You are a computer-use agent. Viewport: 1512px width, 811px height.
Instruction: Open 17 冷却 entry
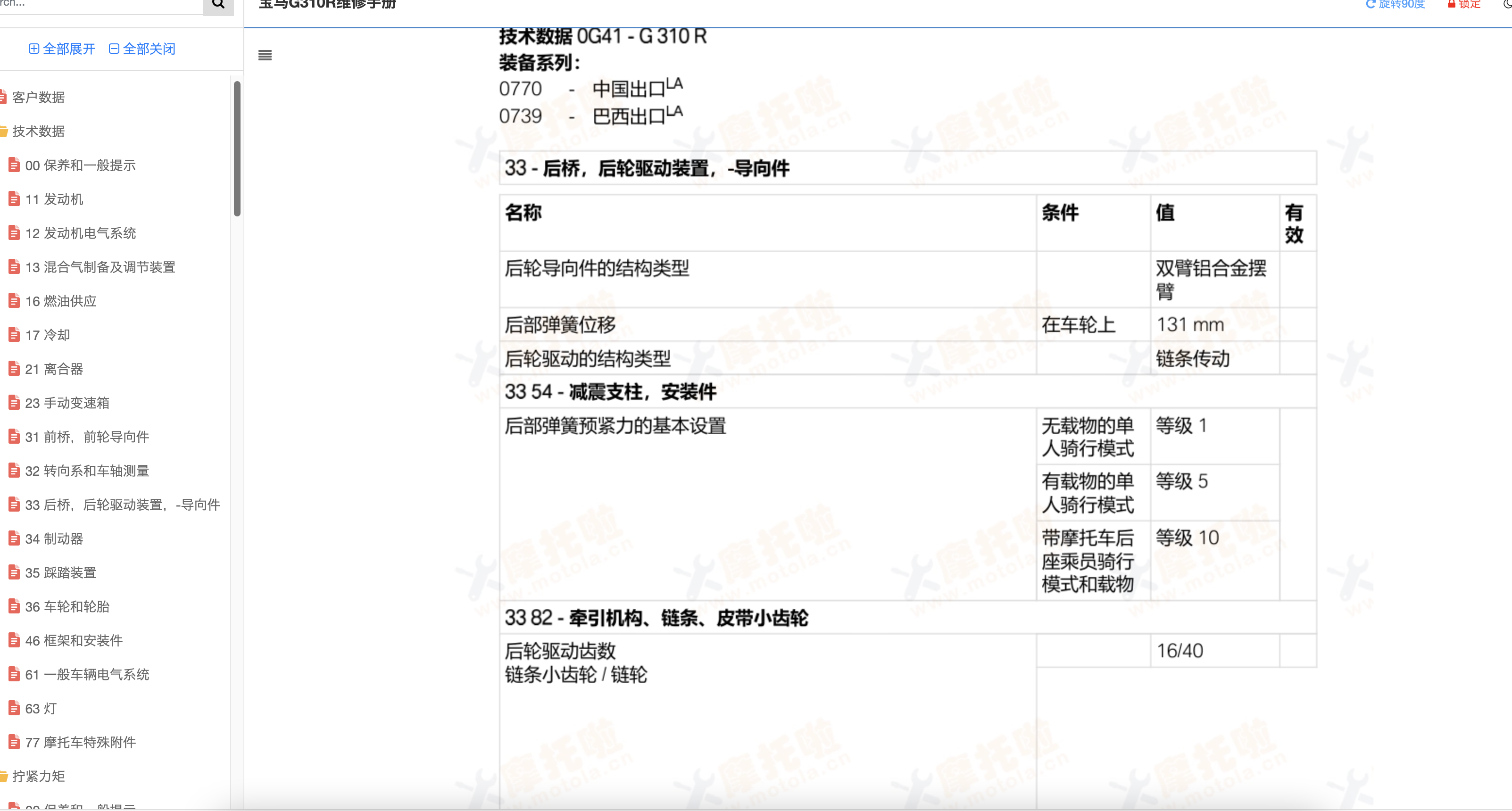[48, 334]
